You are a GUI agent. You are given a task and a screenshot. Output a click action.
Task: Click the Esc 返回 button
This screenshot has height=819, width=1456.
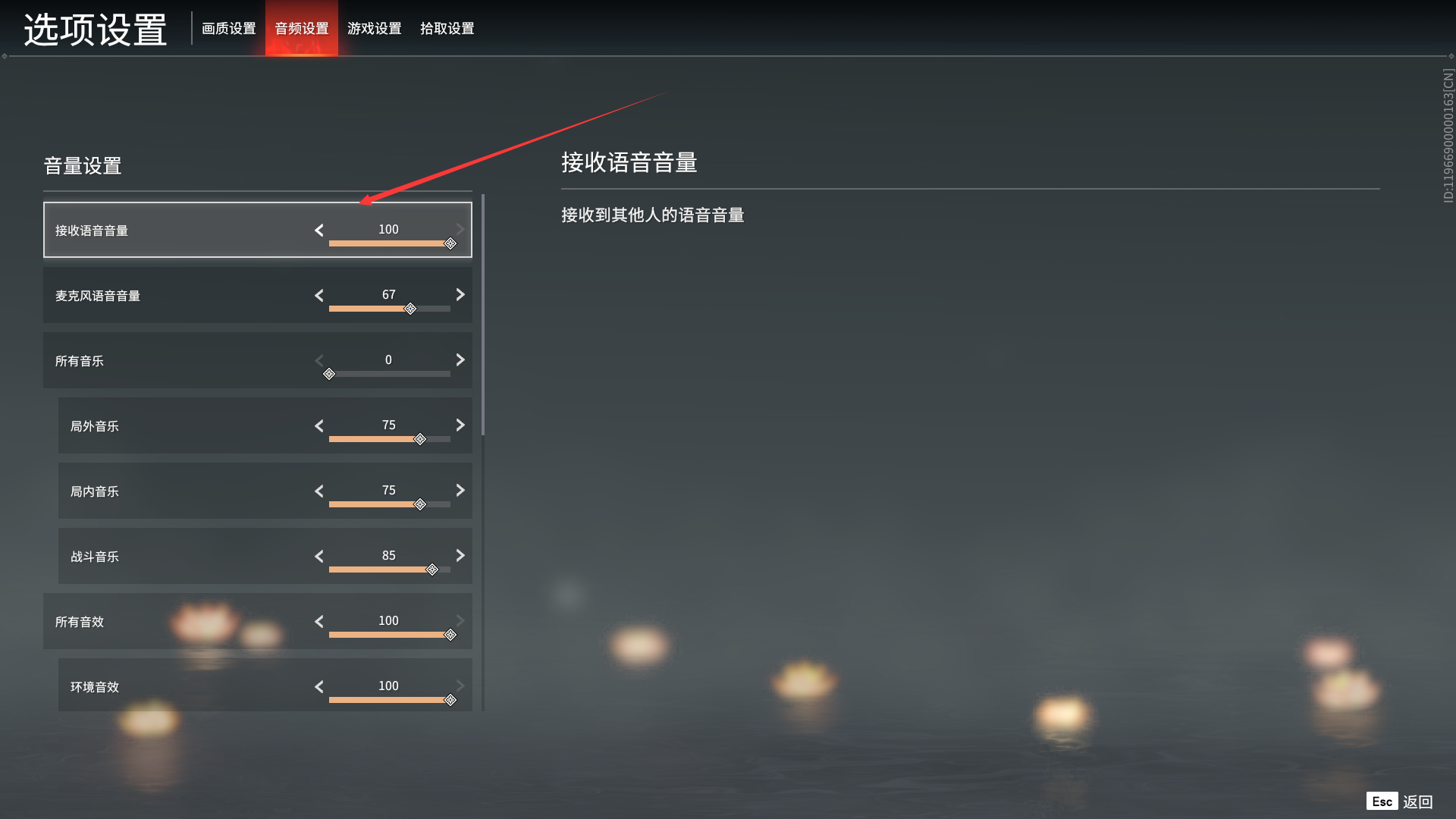pyautogui.click(x=1400, y=802)
